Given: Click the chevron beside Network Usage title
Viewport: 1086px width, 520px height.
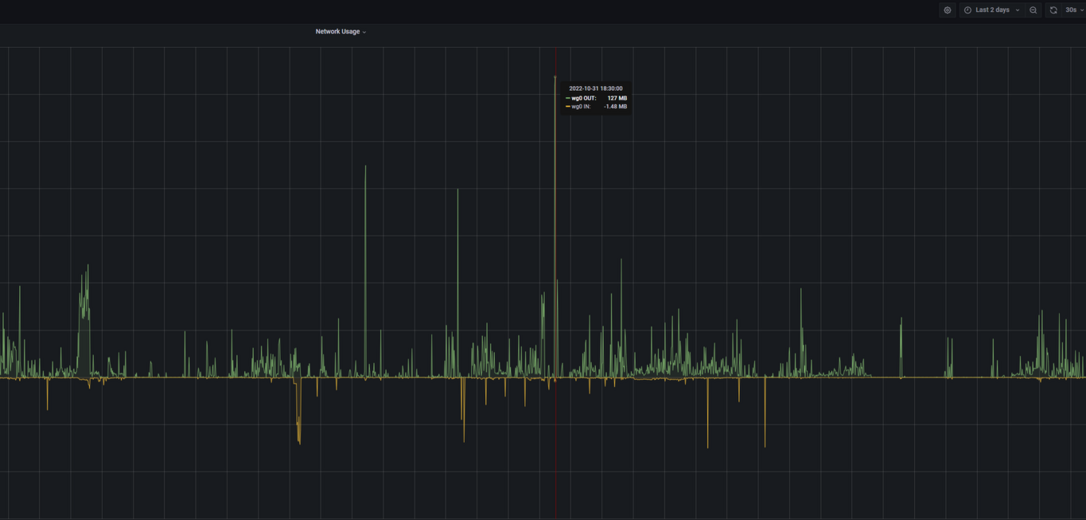Looking at the screenshot, I should tap(364, 32).
